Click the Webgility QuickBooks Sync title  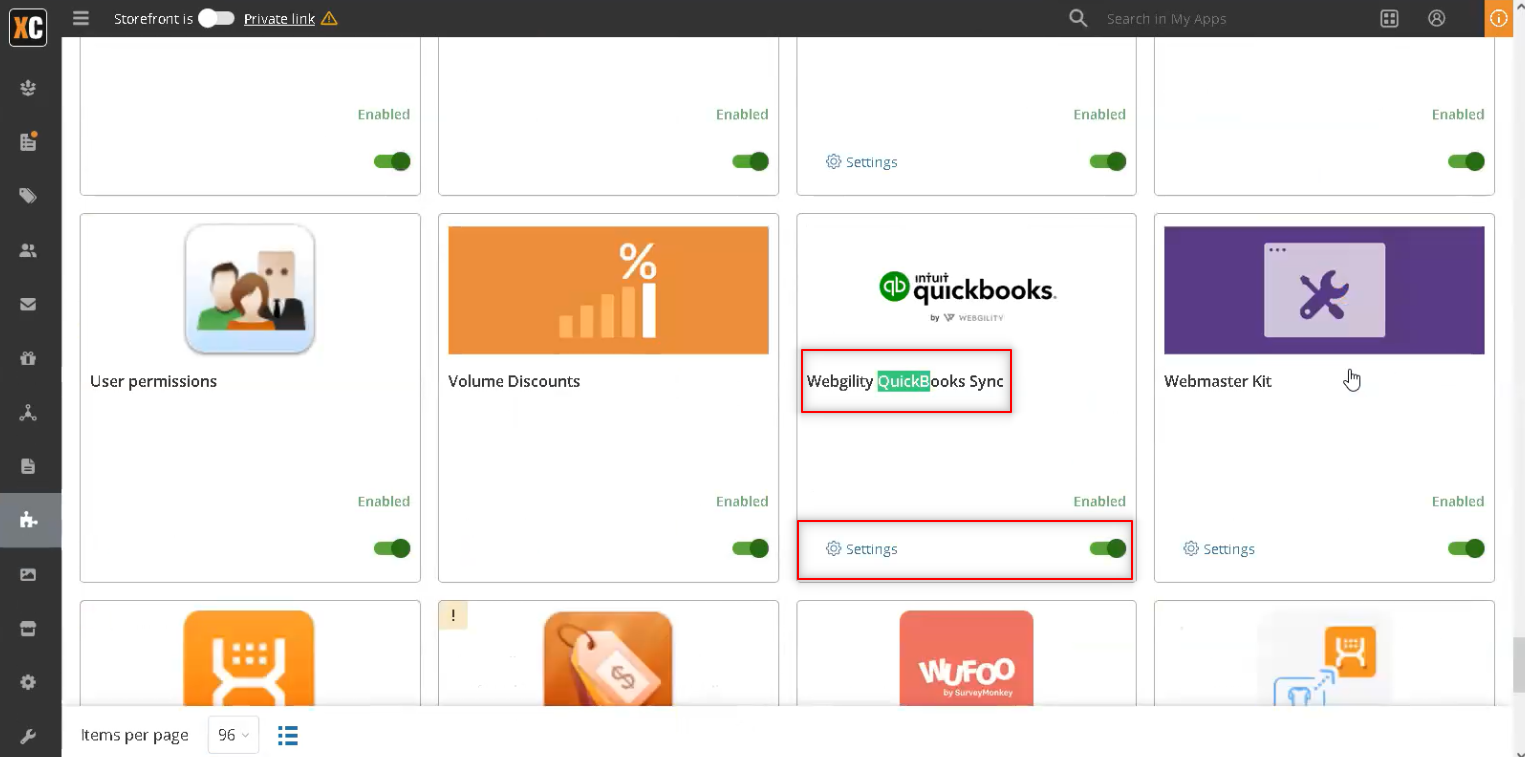(x=905, y=381)
